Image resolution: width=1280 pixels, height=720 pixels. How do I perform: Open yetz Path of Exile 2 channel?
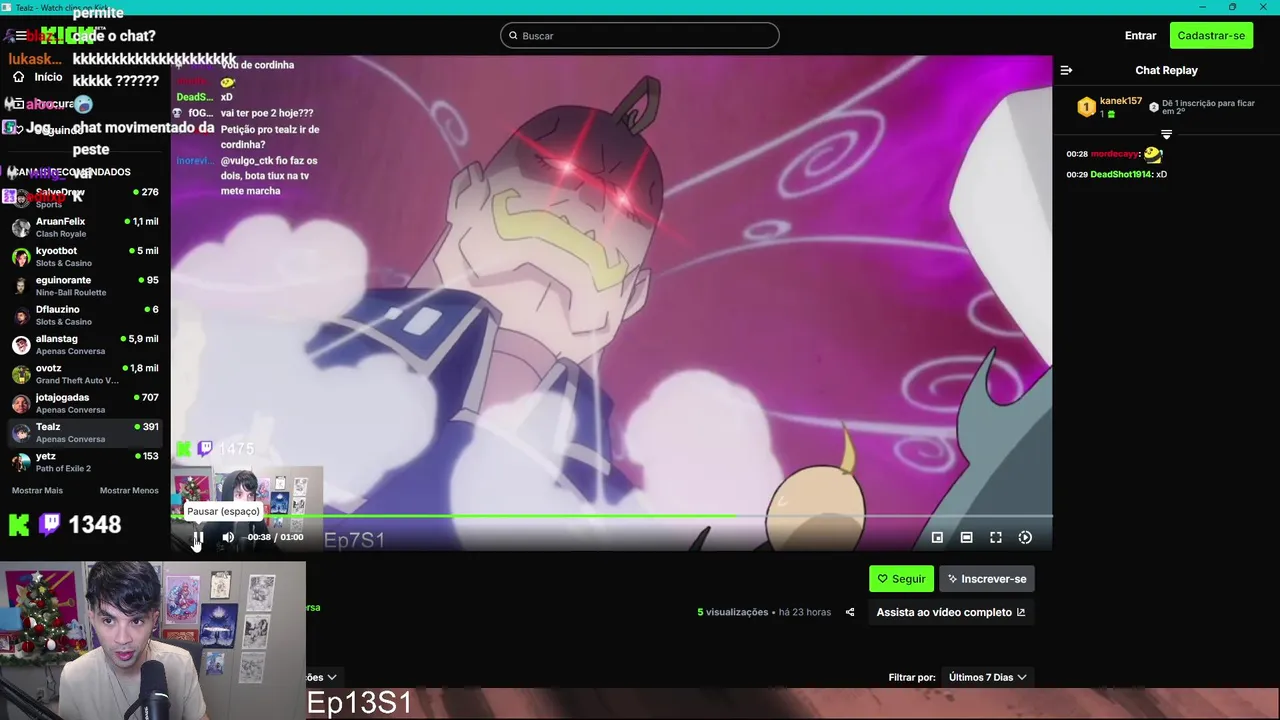[x=85, y=462]
